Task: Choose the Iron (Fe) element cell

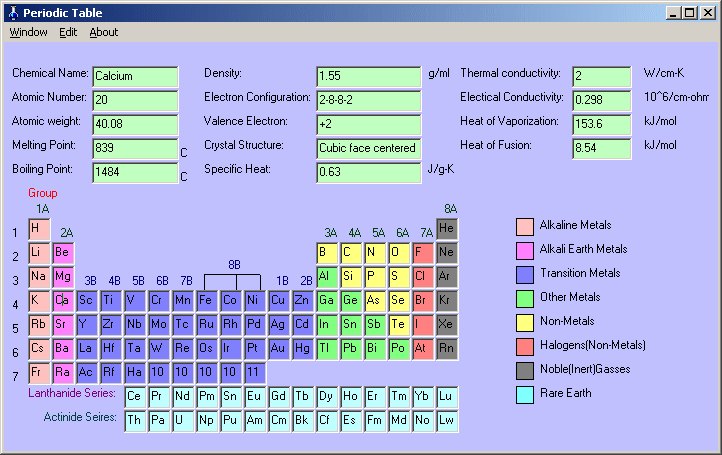Action: (207, 300)
